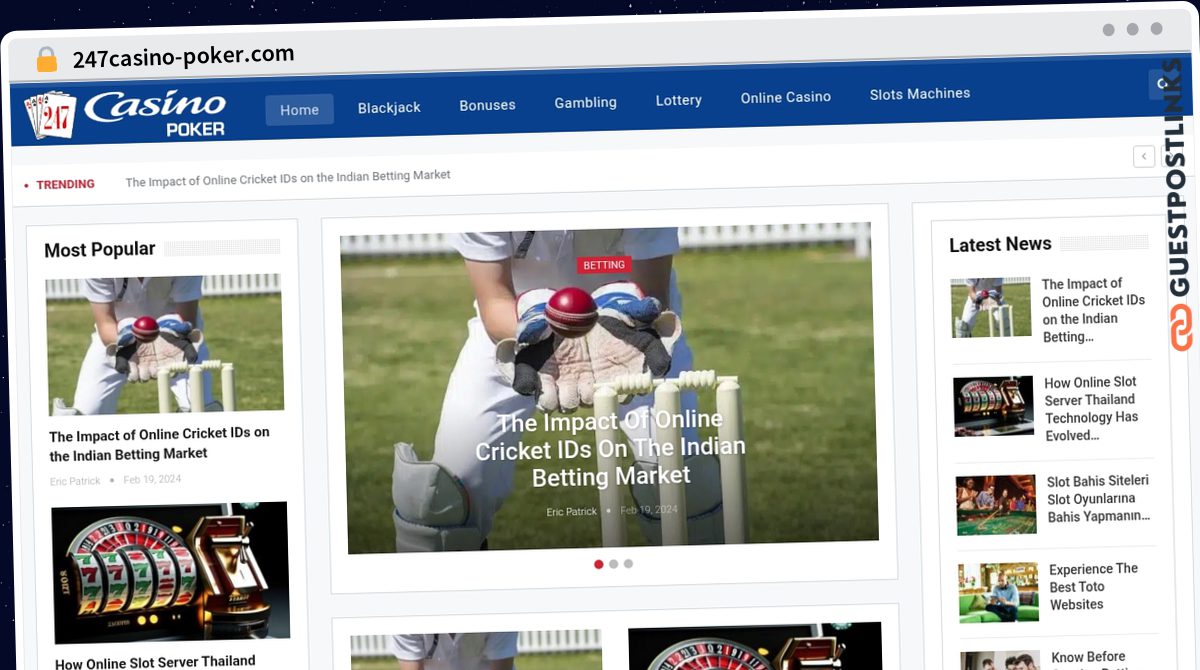Select Bonuses in the navigation bar

[x=487, y=105]
